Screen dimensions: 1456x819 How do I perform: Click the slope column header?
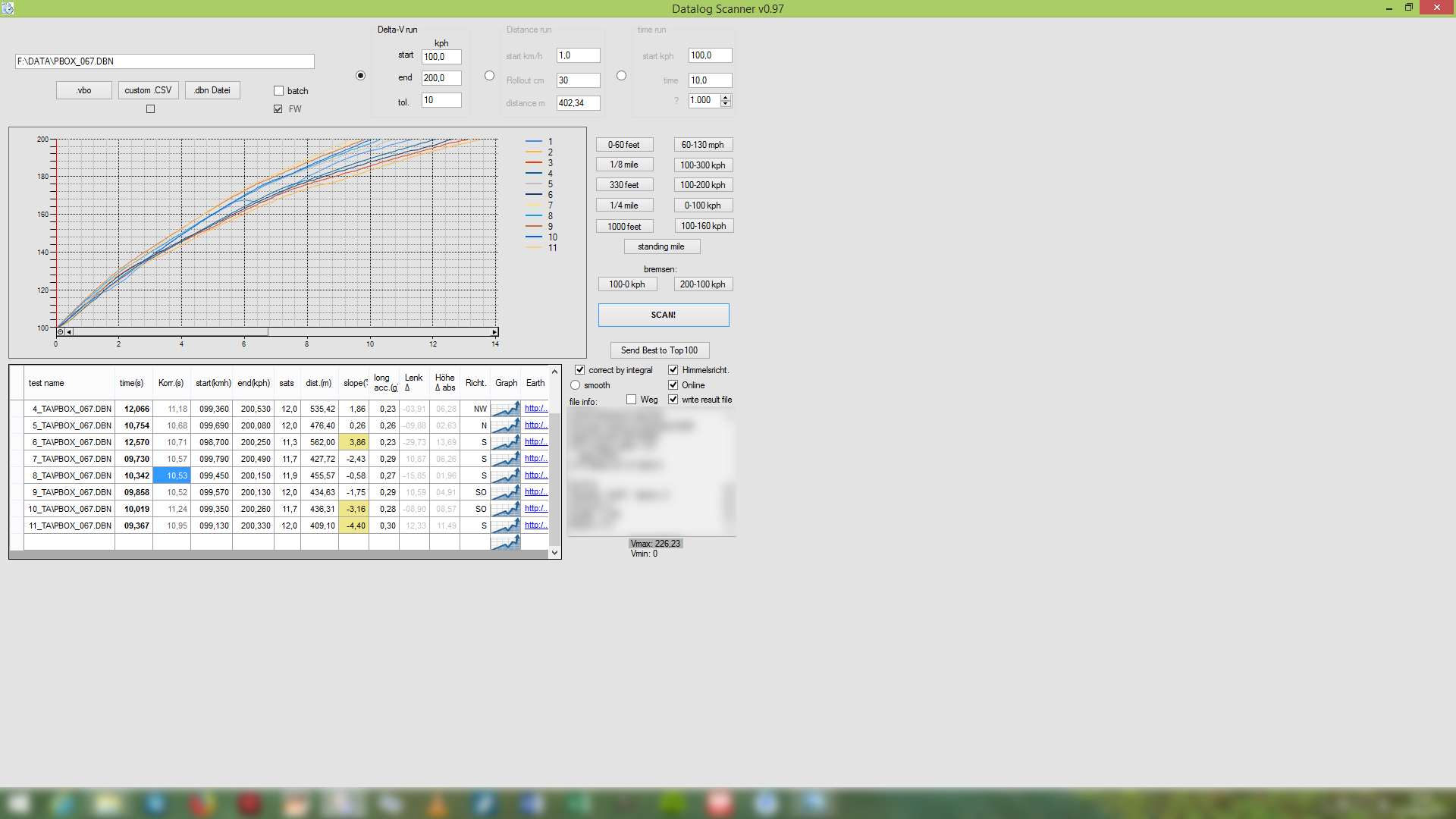[354, 383]
